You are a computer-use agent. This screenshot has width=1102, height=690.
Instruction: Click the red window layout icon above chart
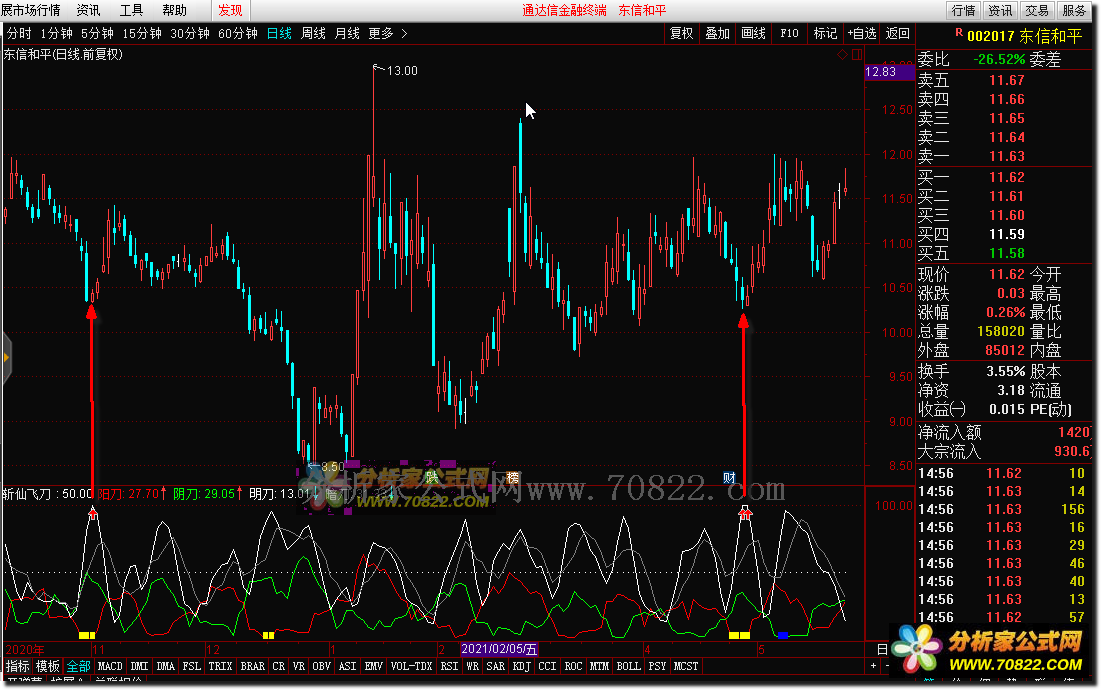857,54
